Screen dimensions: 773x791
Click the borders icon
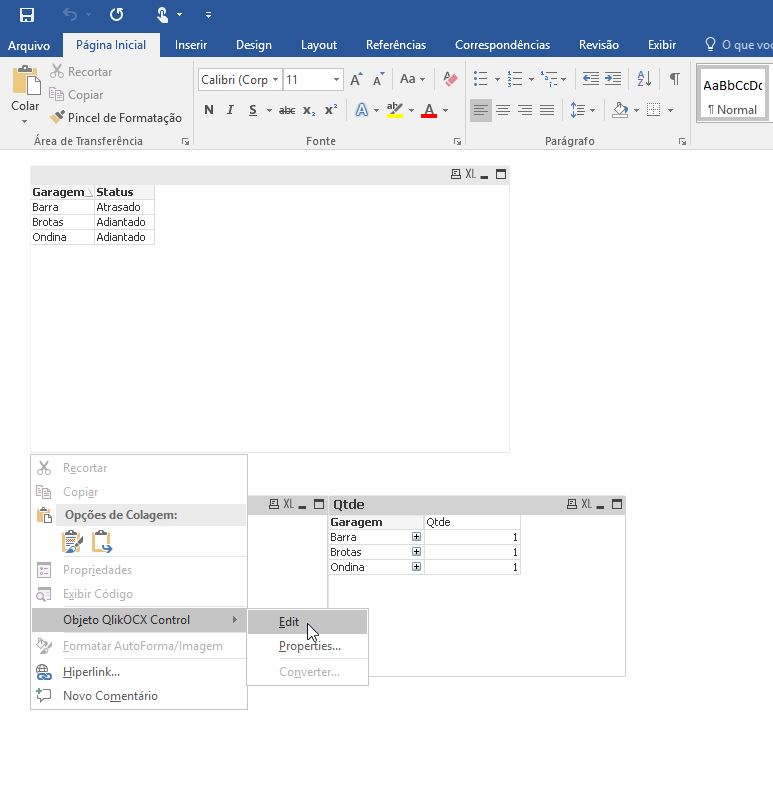point(653,110)
